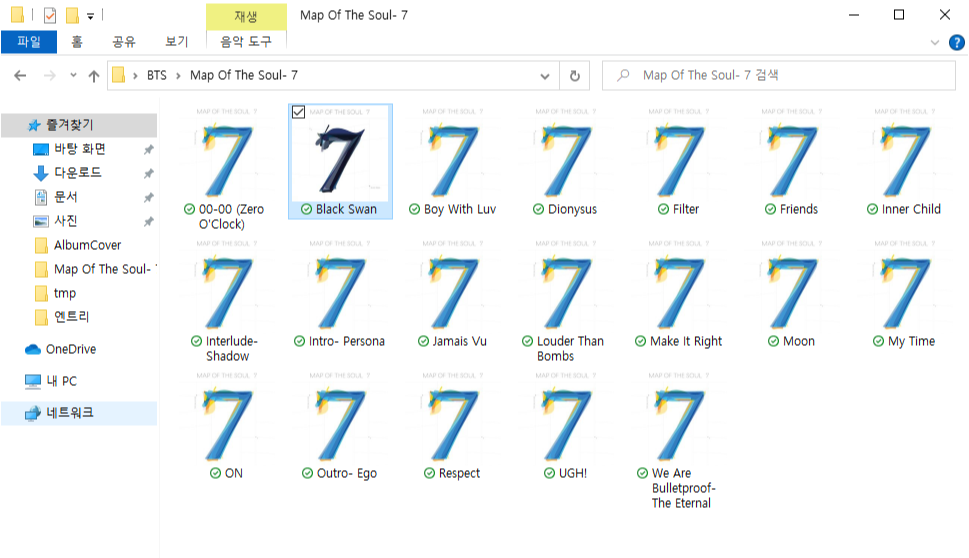
Task: Open recent locations dropdown arrow
Action: tap(73, 75)
